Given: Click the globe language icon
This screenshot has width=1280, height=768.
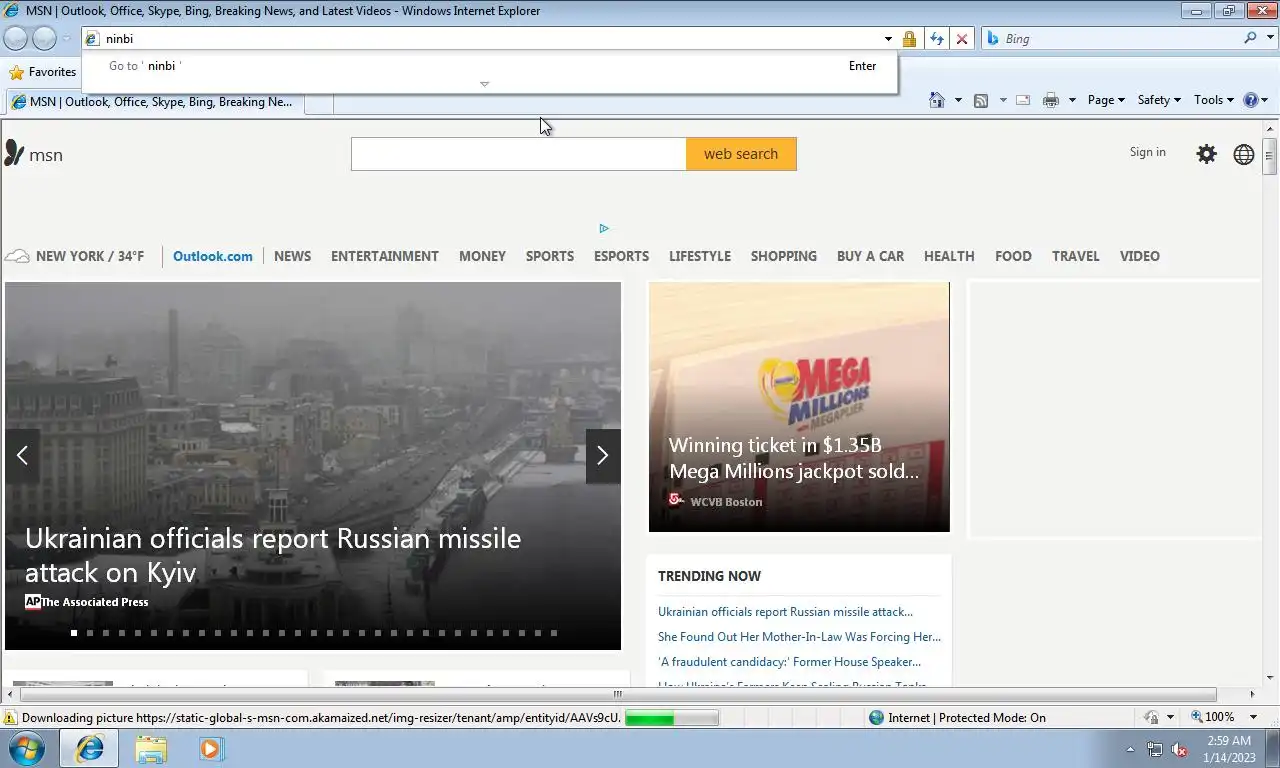Looking at the screenshot, I should 1244,154.
